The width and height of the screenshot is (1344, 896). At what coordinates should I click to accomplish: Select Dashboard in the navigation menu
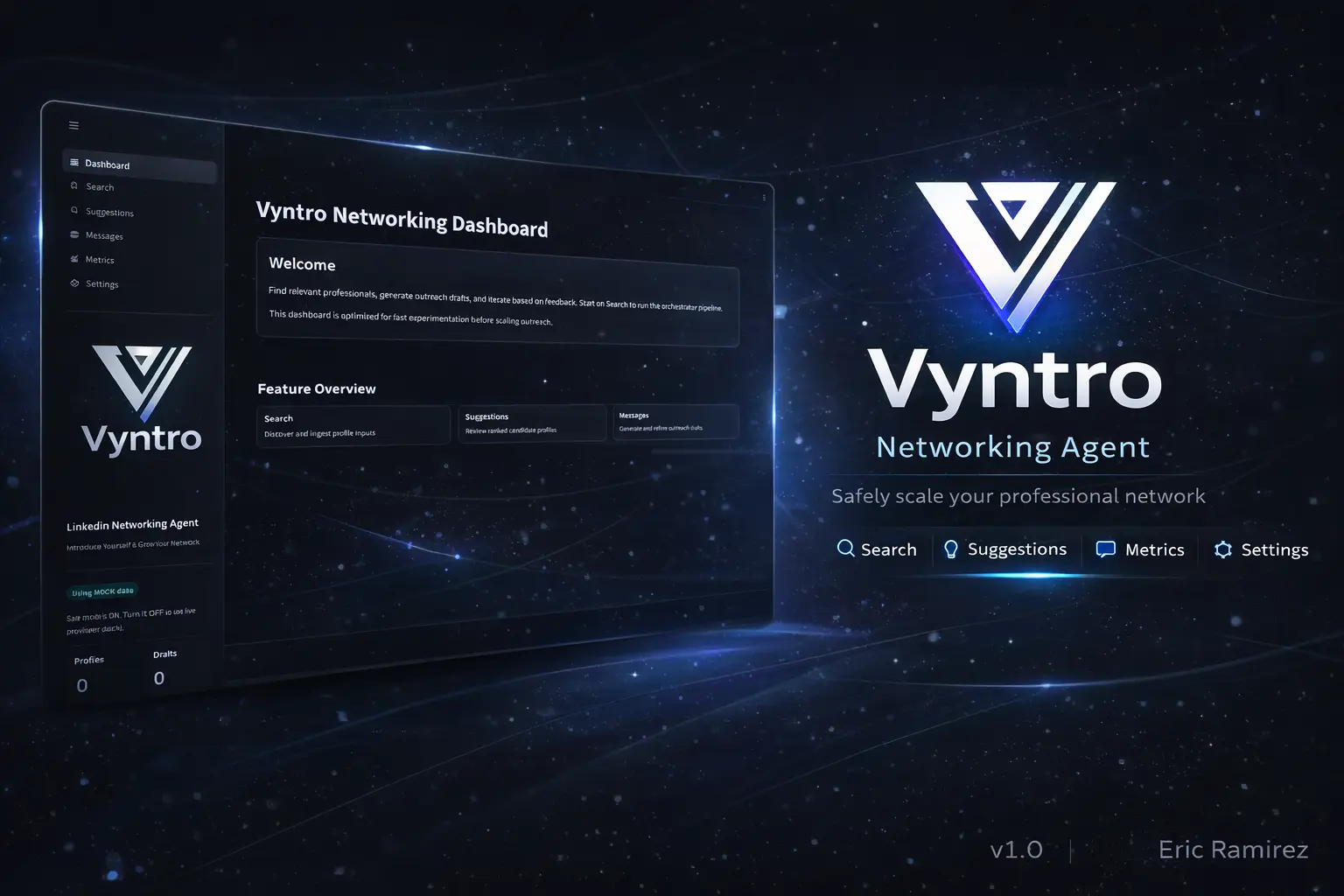coord(107,164)
